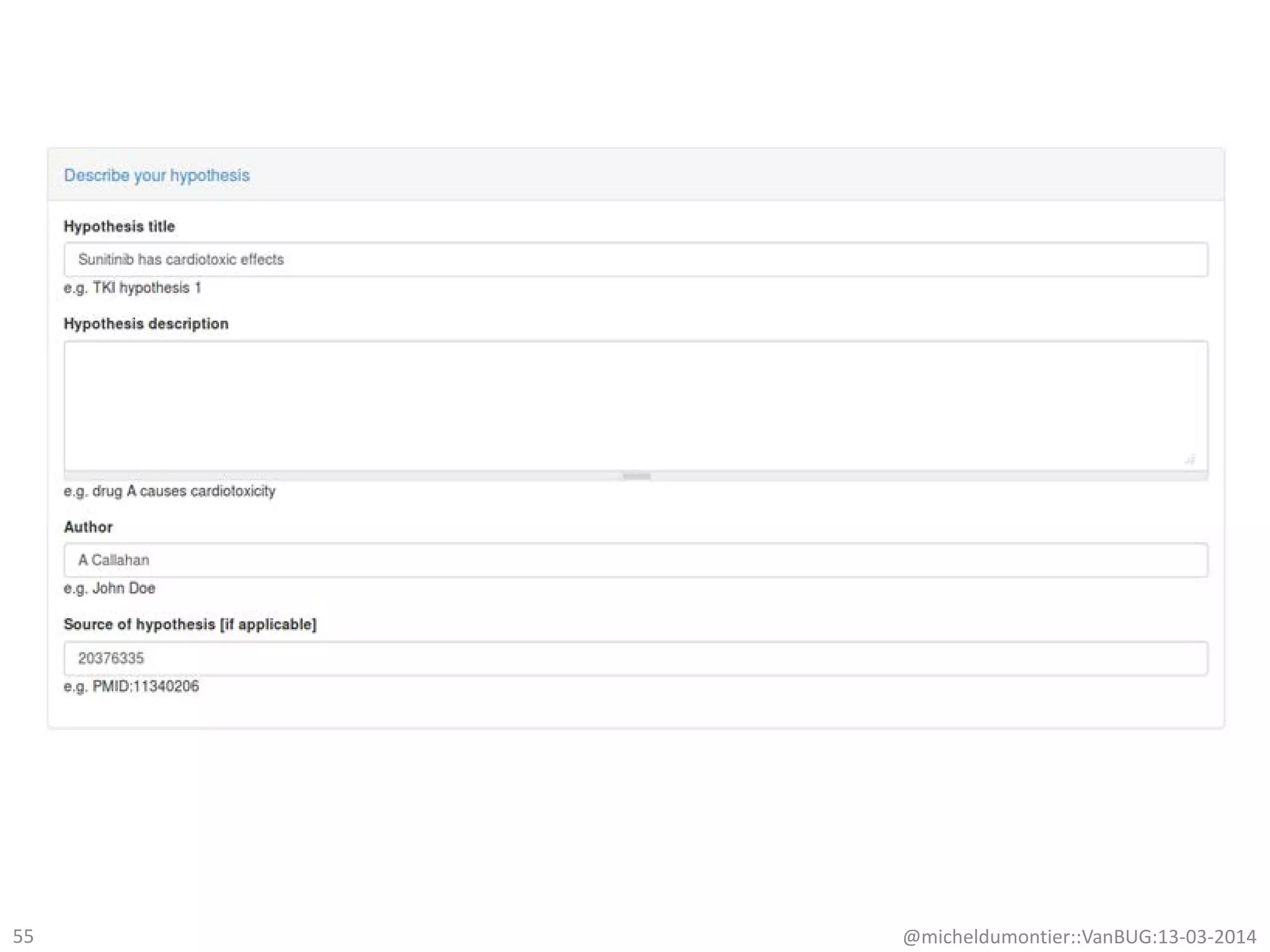Click the corner resize handle of description textarea
The image size is (1270, 952).
tap(1190, 459)
